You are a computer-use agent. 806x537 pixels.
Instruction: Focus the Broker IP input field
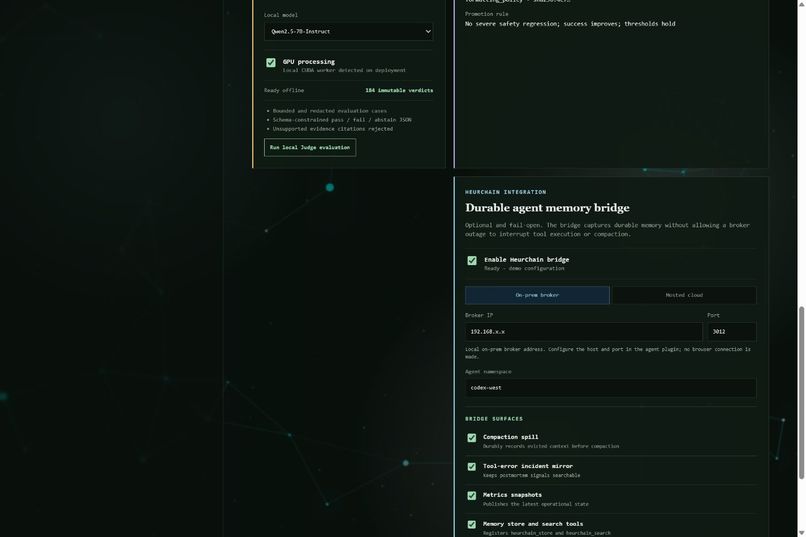pos(583,331)
